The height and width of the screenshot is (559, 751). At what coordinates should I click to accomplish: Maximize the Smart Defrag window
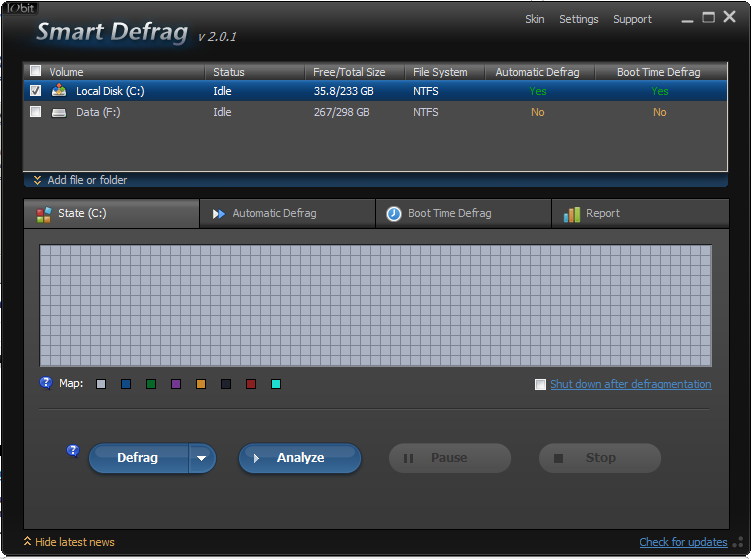(708, 18)
